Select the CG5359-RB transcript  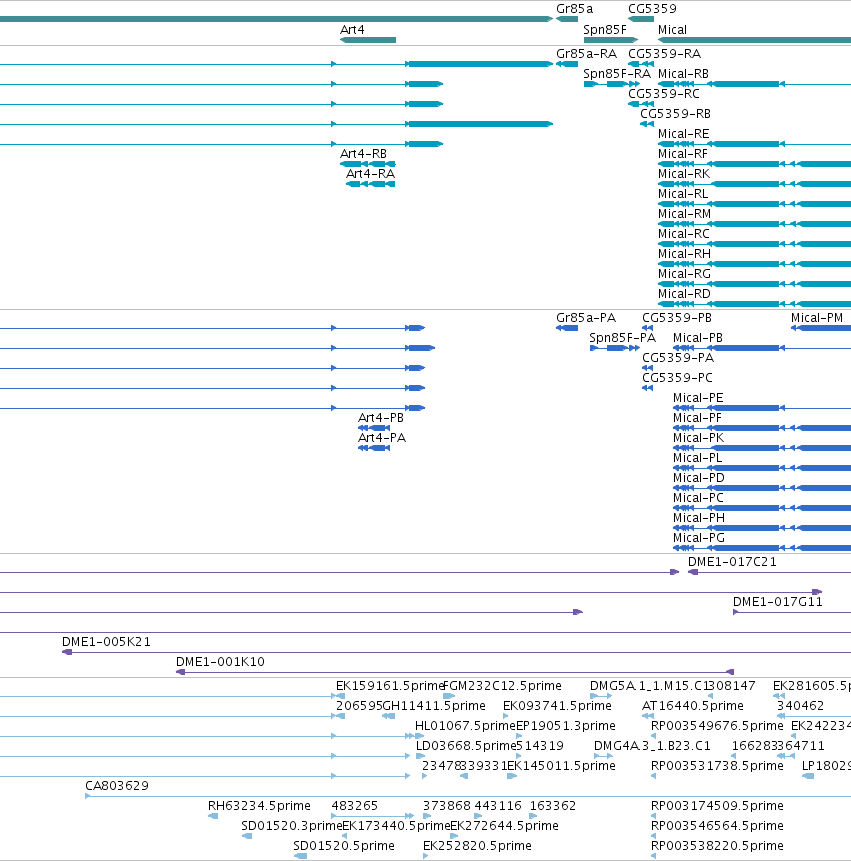pos(647,124)
